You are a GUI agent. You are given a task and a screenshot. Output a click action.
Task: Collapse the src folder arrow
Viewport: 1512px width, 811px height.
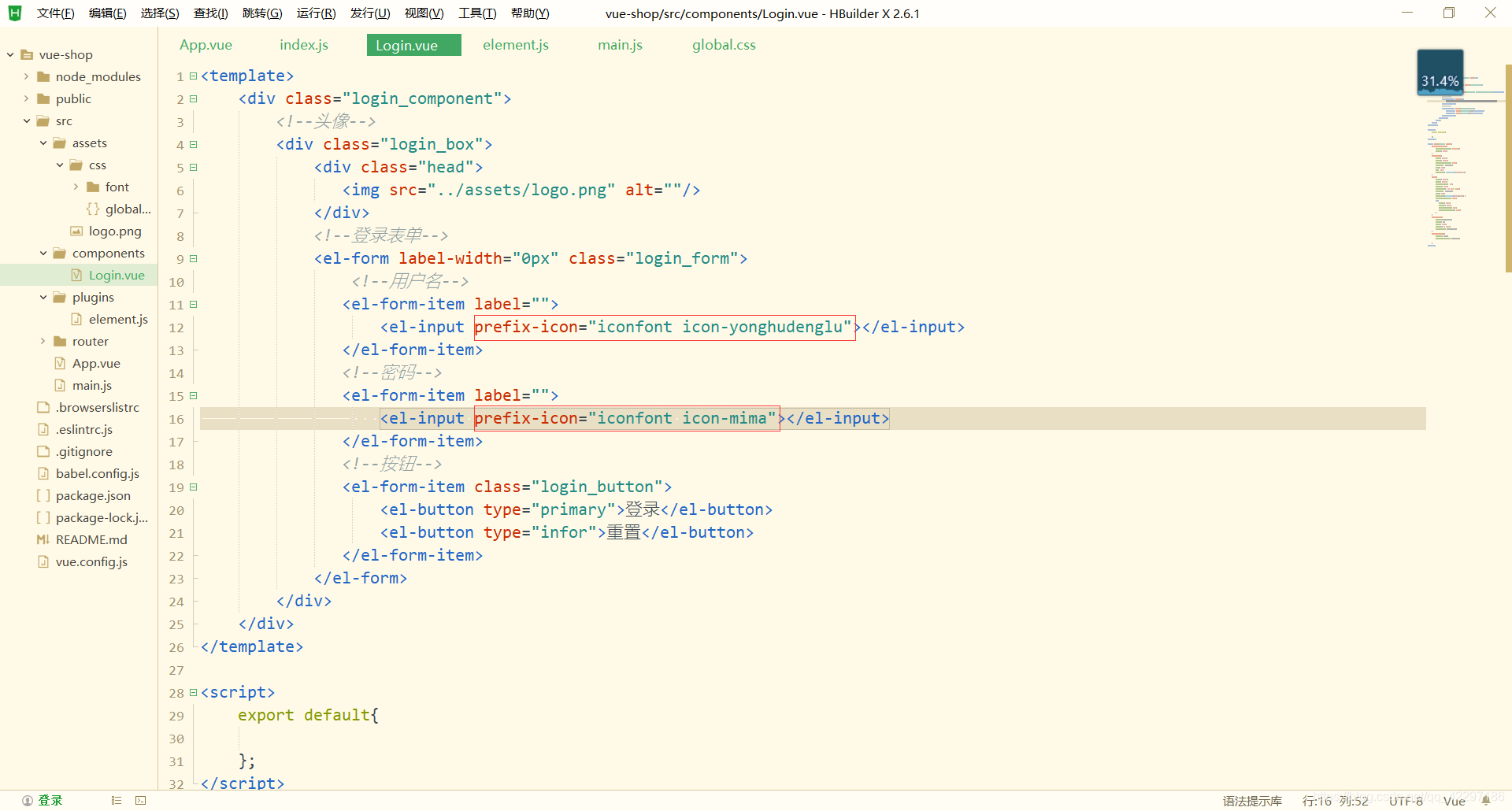[x=26, y=120]
